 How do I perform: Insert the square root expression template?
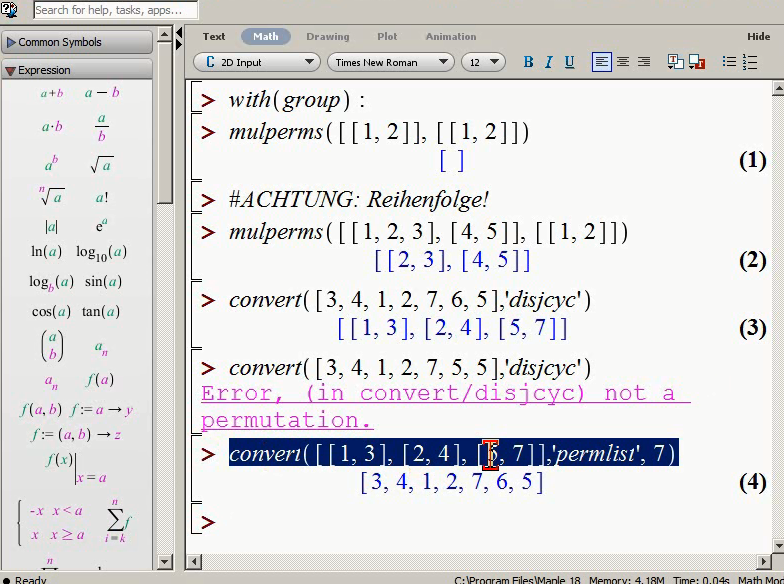pos(102,164)
